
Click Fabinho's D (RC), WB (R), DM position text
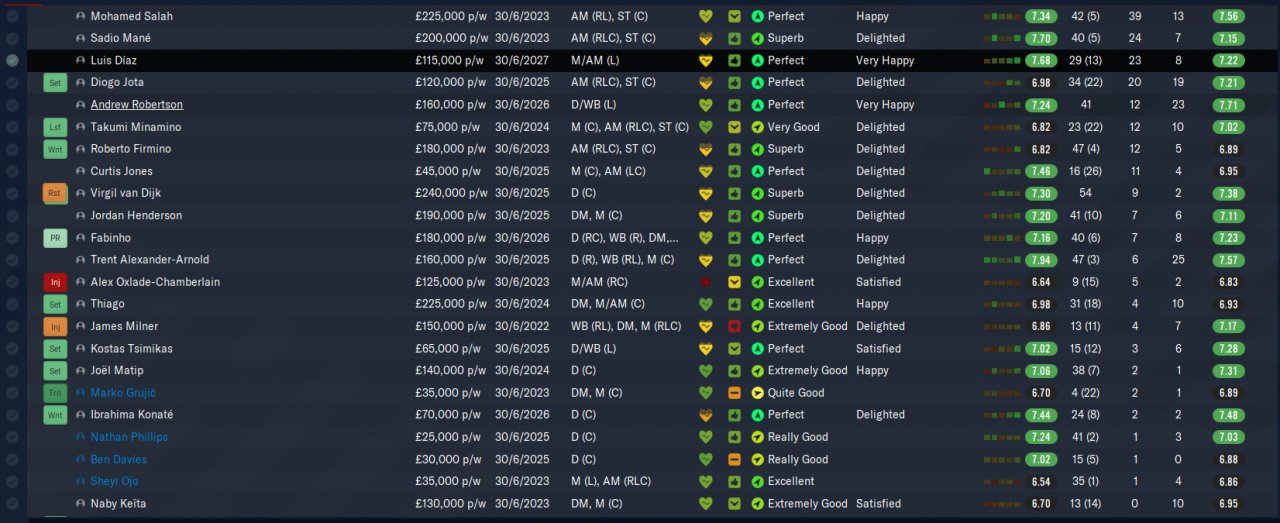click(625, 238)
